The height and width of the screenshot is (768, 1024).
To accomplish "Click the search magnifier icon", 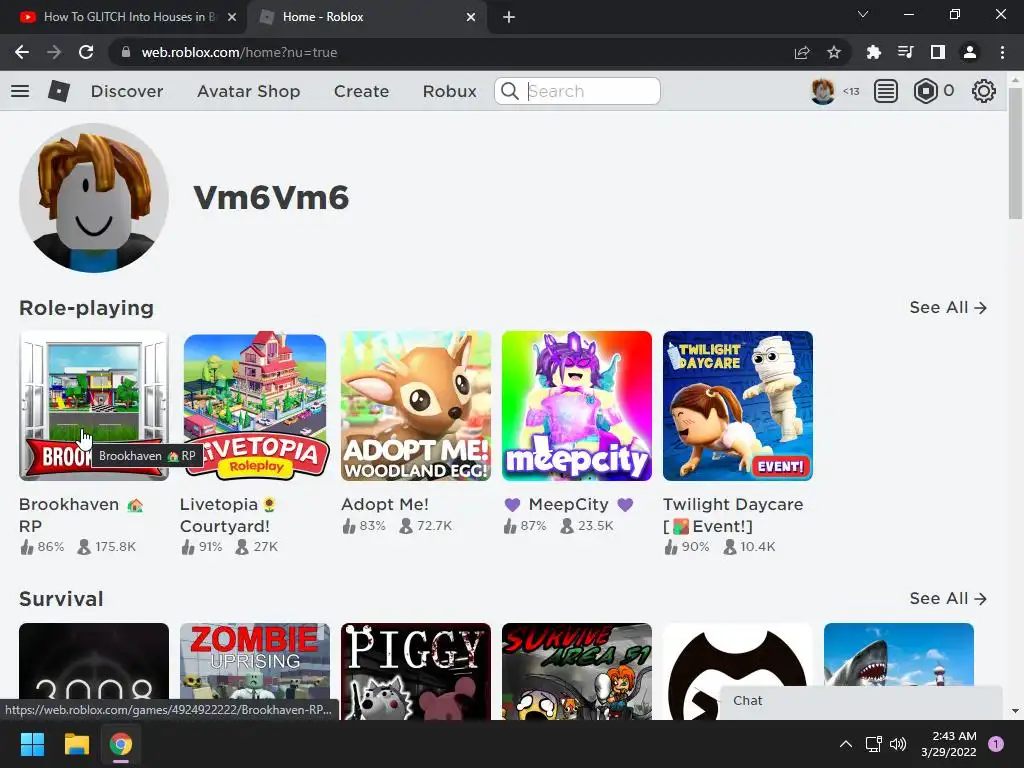I will click(x=510, y=91).
